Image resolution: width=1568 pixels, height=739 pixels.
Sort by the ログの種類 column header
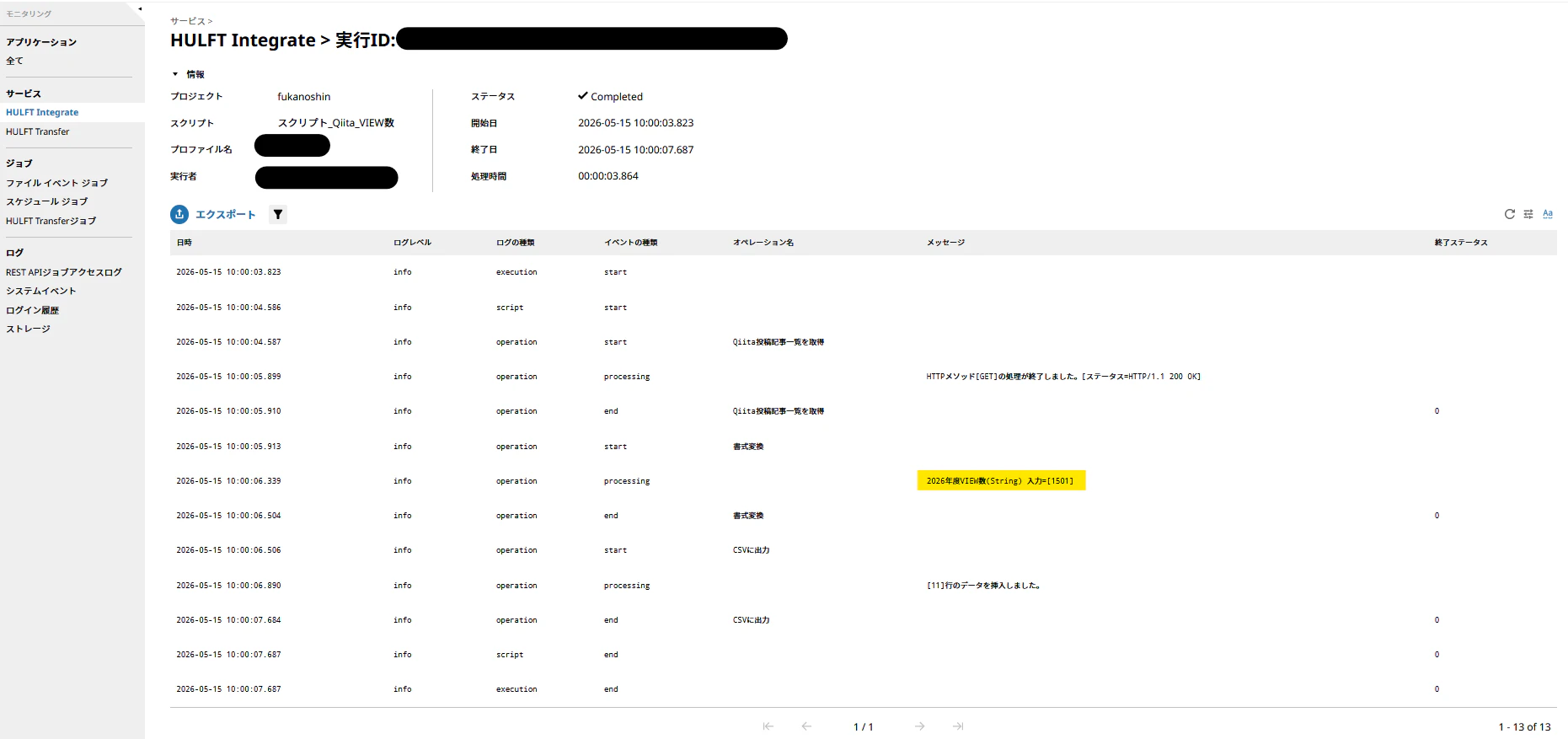click(516, 243)
